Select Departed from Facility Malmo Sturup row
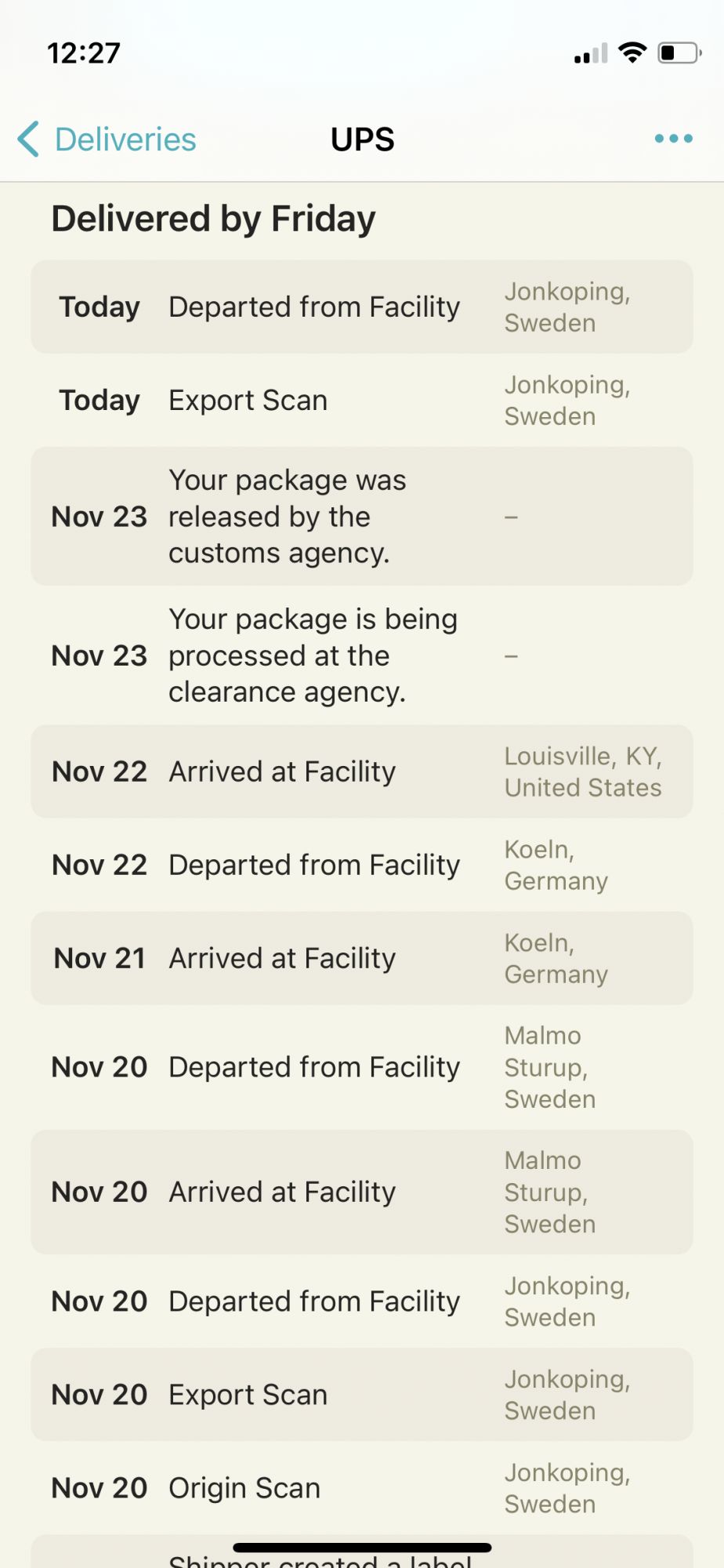 point(362,1067)
